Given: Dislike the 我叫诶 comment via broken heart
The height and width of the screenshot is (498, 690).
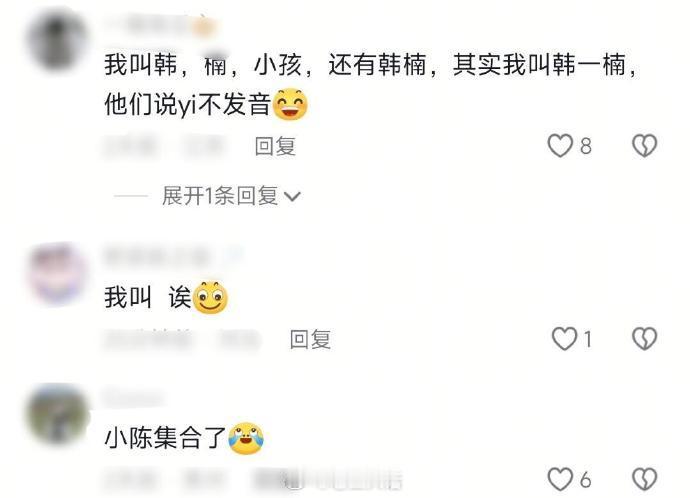Looking at the screenshot, I should (x=644, y=339).
